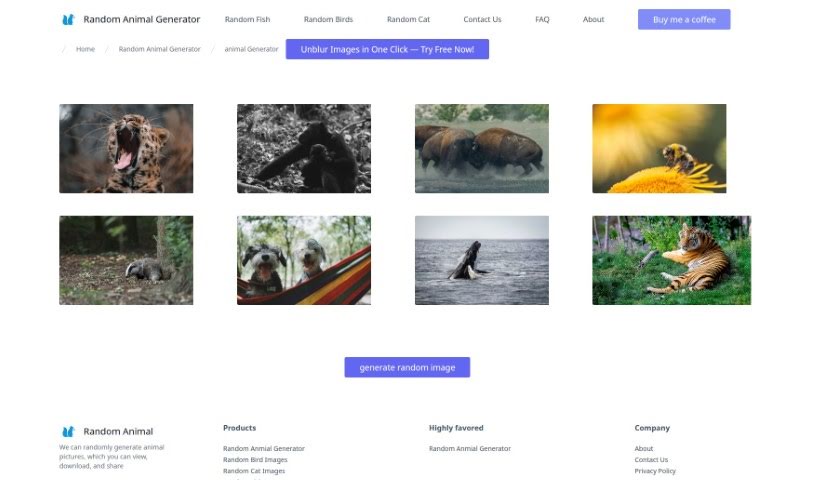Open the Random Birds page
Image resolution: width=815 pixels, height=480 pixels.
328,19
